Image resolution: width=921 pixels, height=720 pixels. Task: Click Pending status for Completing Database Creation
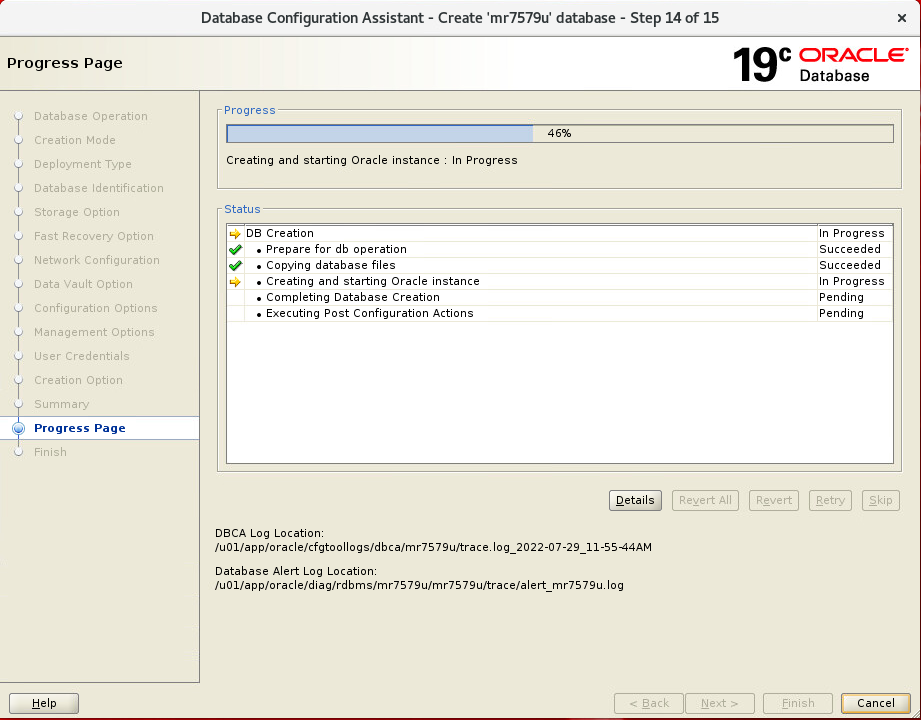click(x=841, y=297)
